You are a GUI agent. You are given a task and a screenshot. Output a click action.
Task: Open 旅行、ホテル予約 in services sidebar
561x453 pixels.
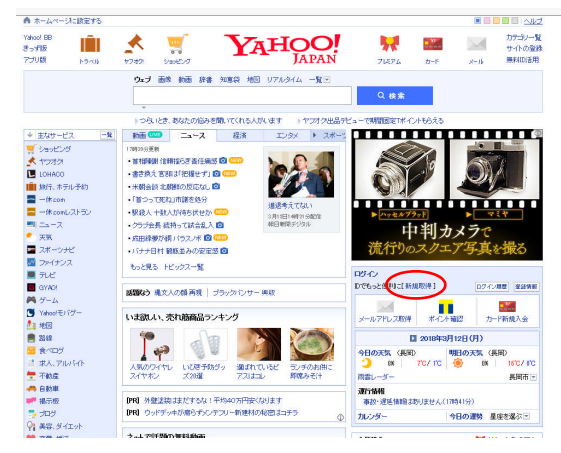[x=63, y=187]
